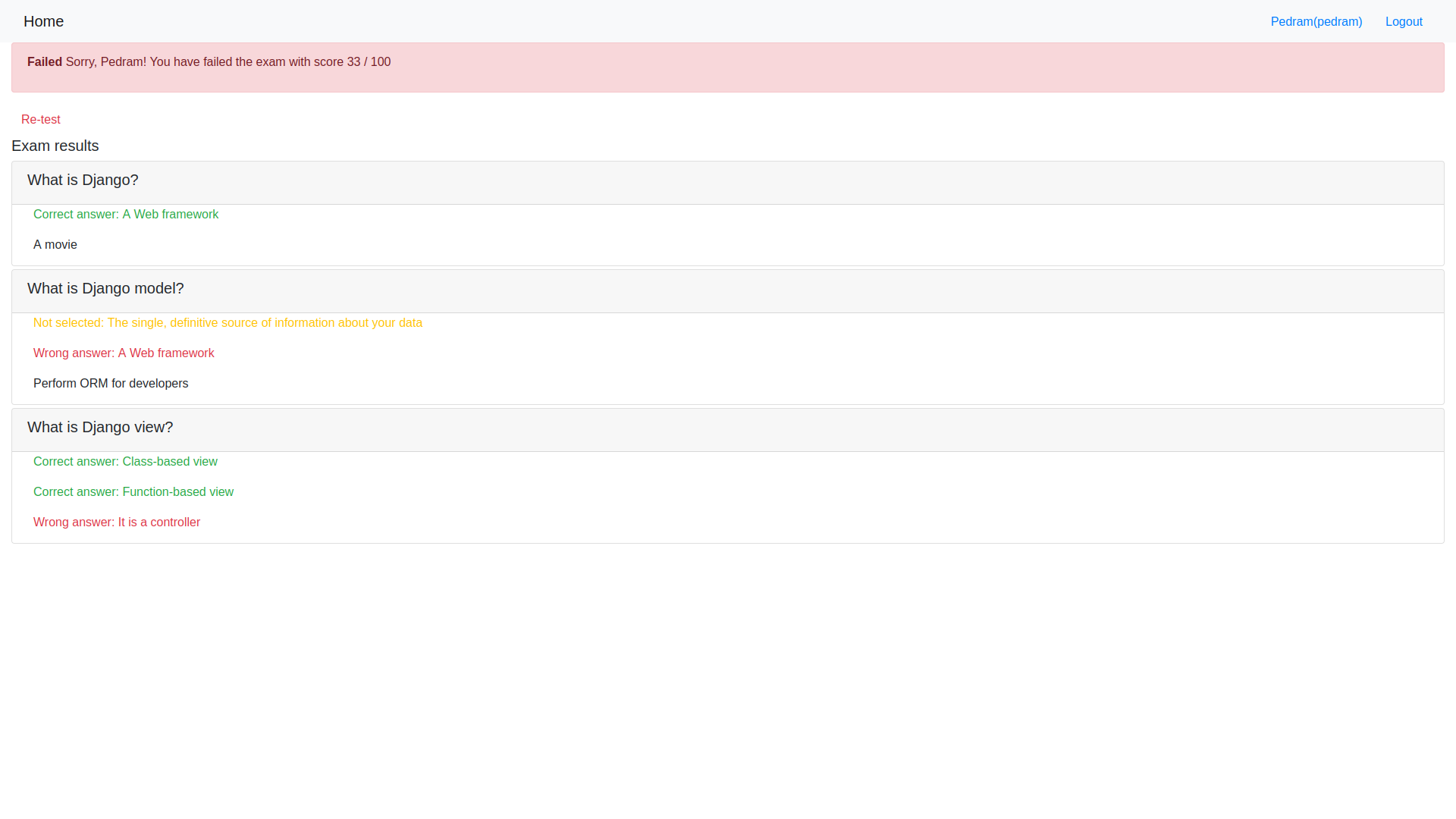
Task: Click 'Correct answer: Class-based view' line
Action: coord(125,461)
